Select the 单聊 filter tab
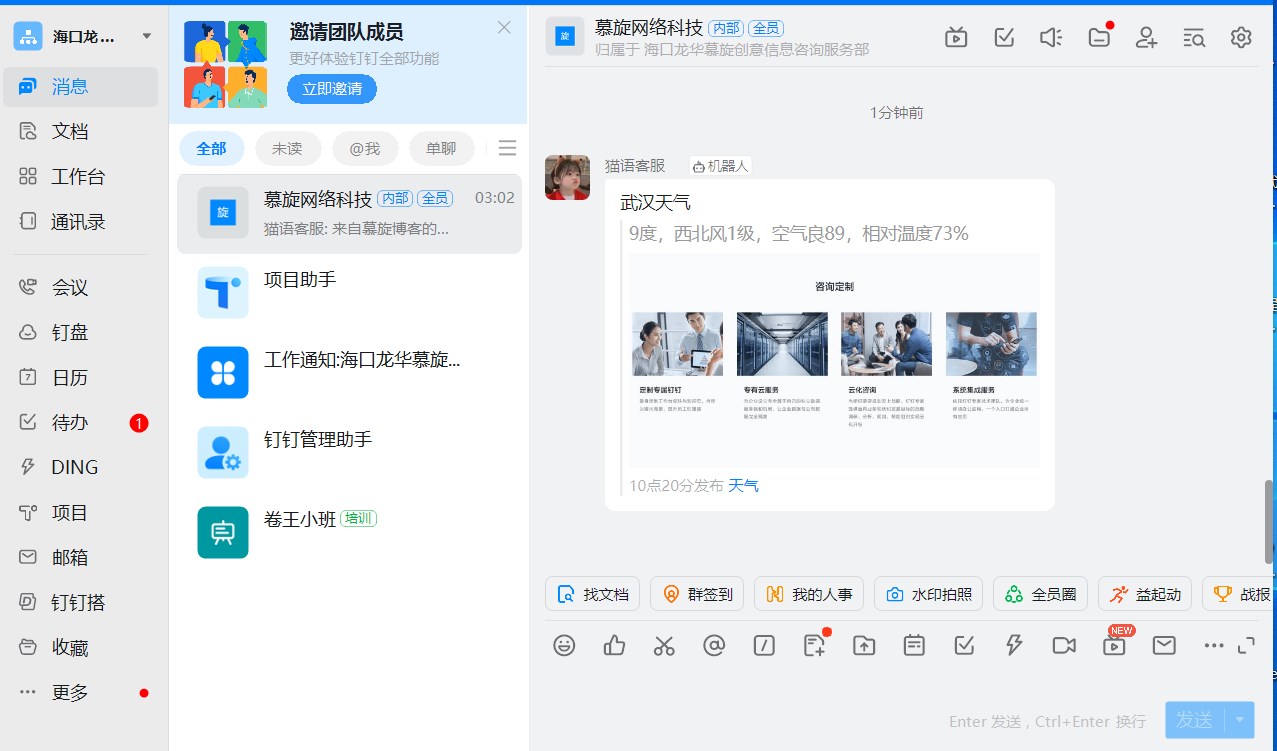This screenshot has height=751, width=1277. (x=441, y=149)
